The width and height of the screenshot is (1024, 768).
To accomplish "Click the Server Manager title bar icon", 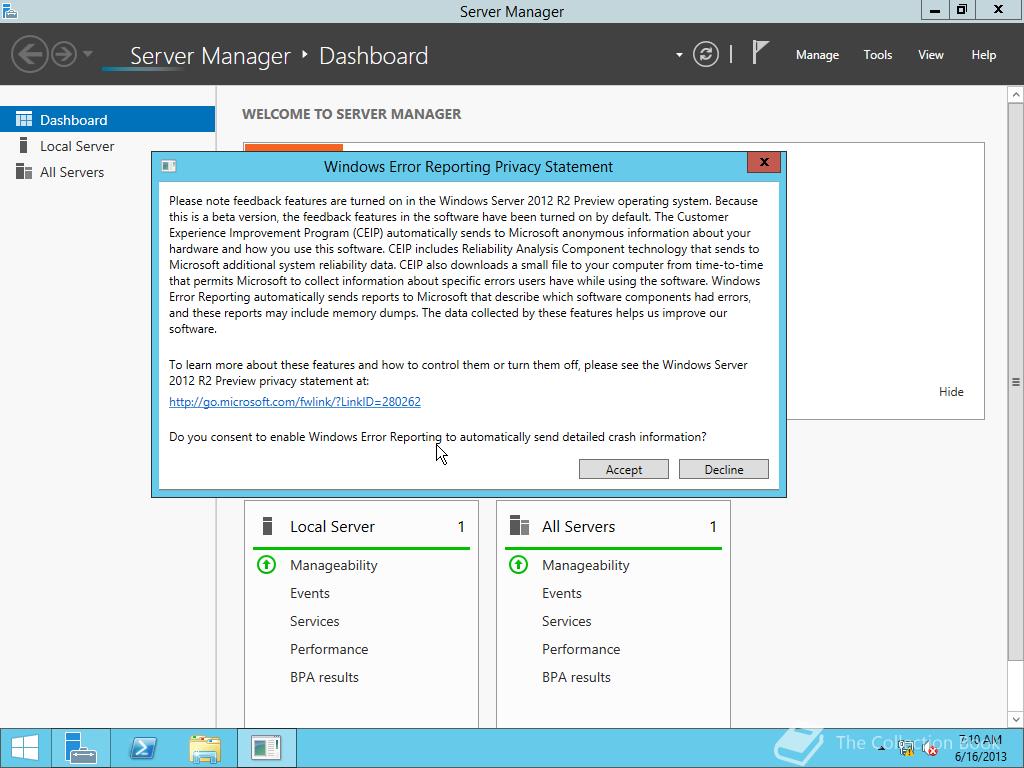I will click(9, 10).
